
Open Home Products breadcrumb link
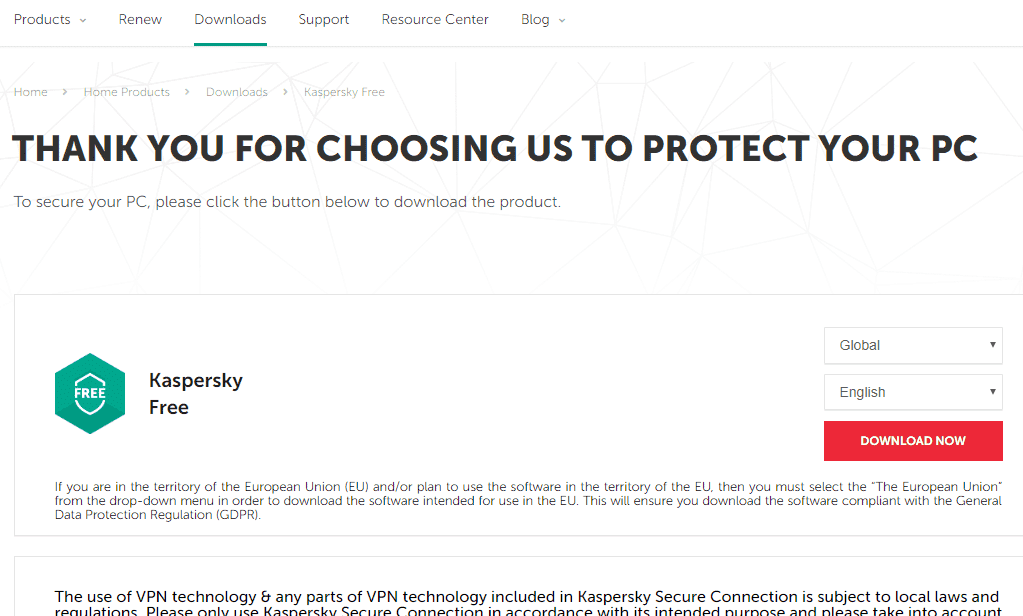tap(126, 91)
